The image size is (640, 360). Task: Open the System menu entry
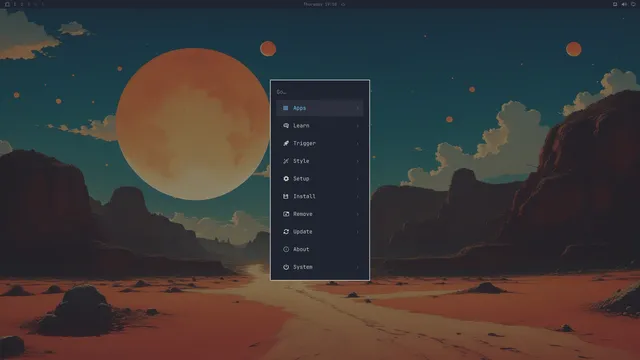pyautogui.click(x=320, y=267)
